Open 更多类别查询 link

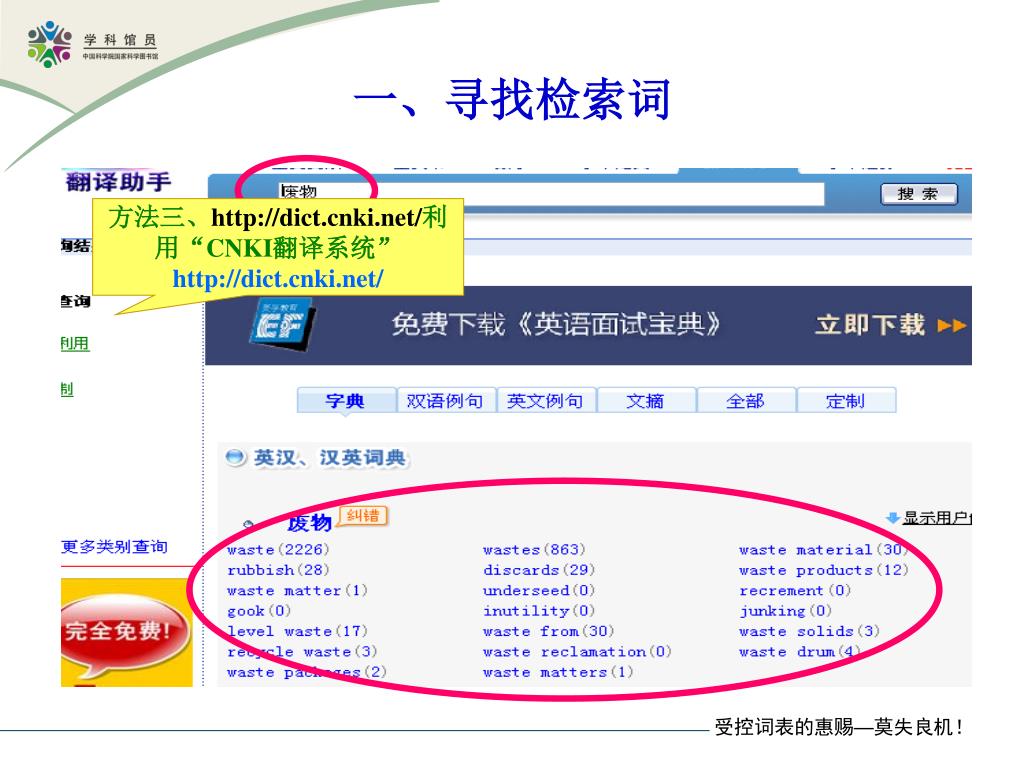[x=114, y=547]
